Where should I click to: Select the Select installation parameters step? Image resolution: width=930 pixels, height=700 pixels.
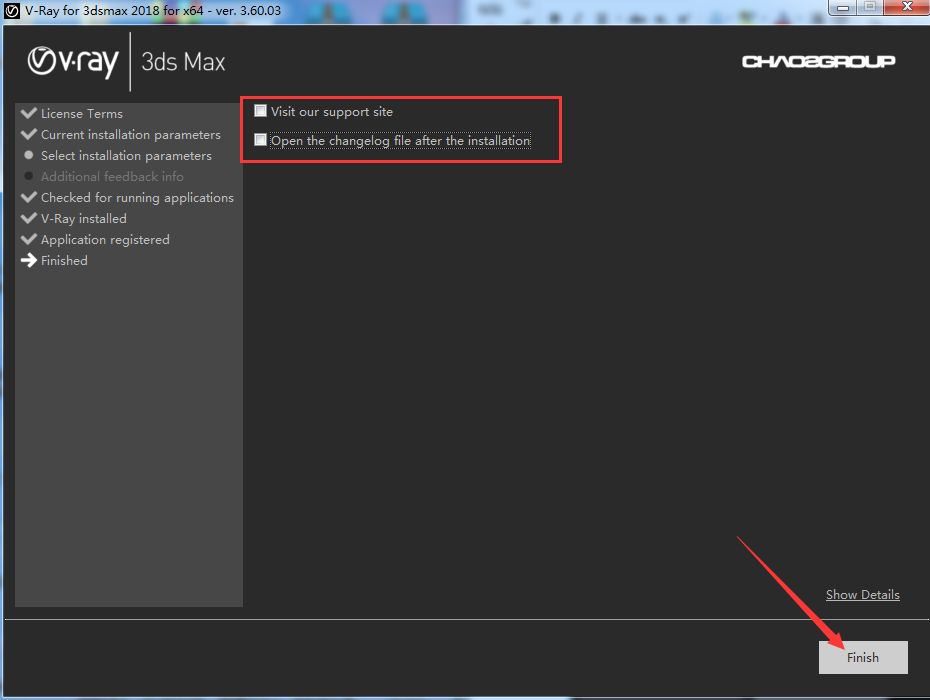click(126, 155)
